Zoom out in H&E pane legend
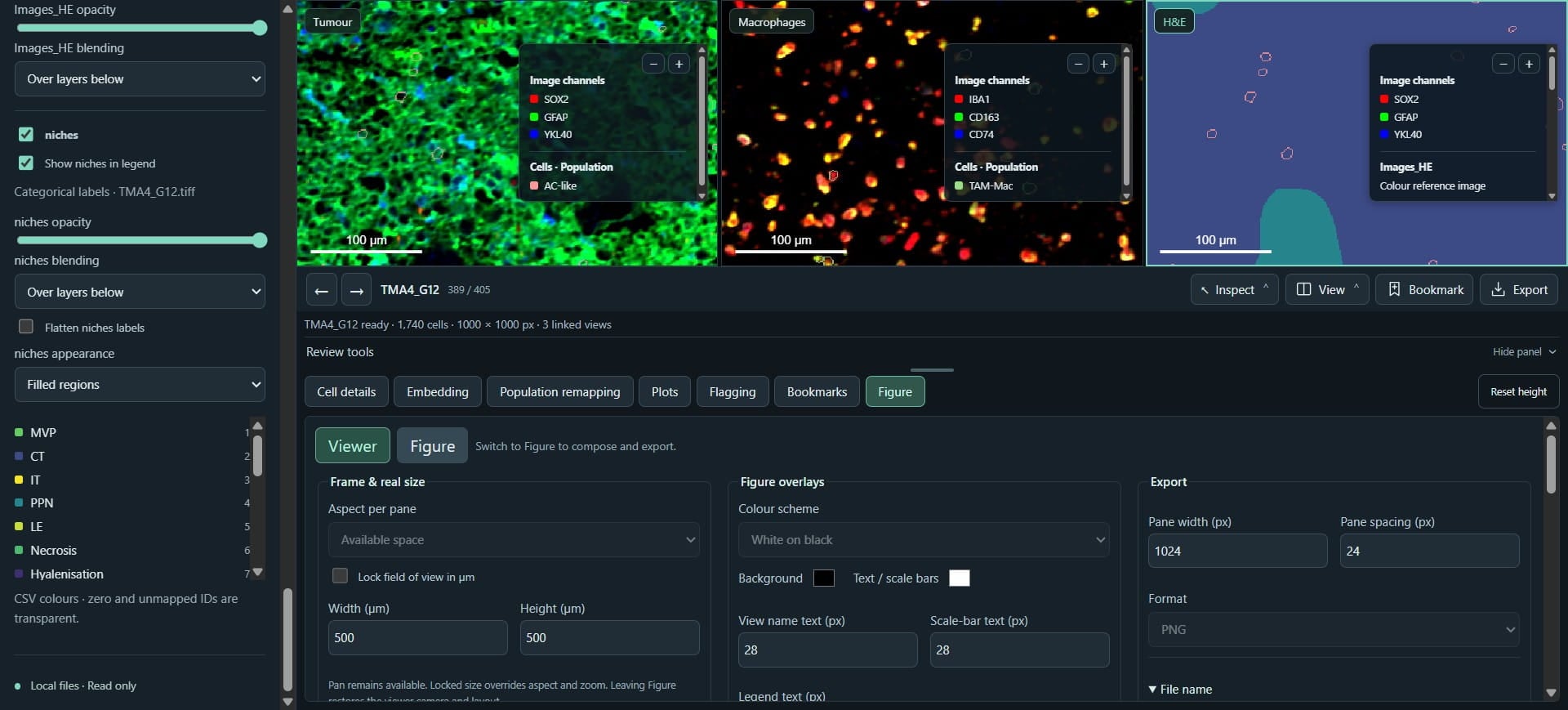The height and width of the screenshot is (710, 1568). [1503, 64]
